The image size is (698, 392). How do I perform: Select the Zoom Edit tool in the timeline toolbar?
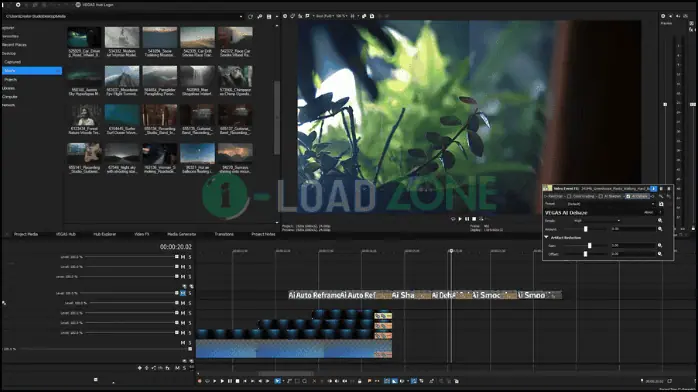point(304,381)
